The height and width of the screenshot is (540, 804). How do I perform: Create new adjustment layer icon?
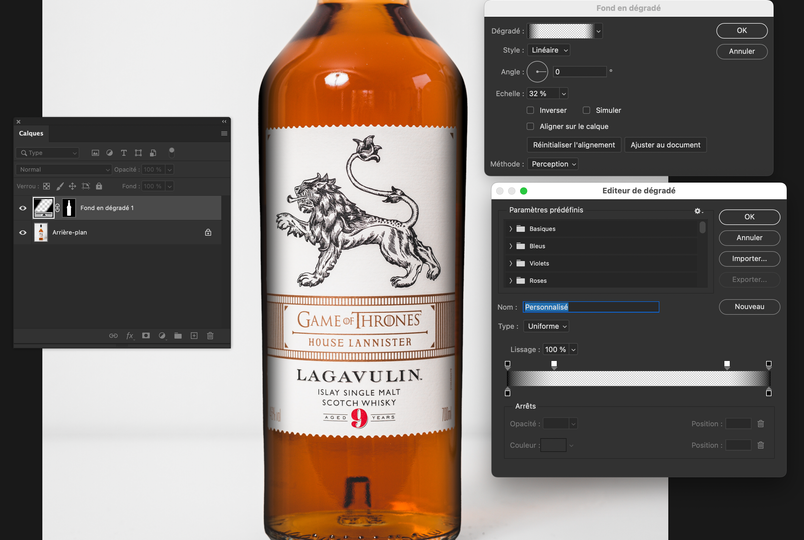point(162,336)
